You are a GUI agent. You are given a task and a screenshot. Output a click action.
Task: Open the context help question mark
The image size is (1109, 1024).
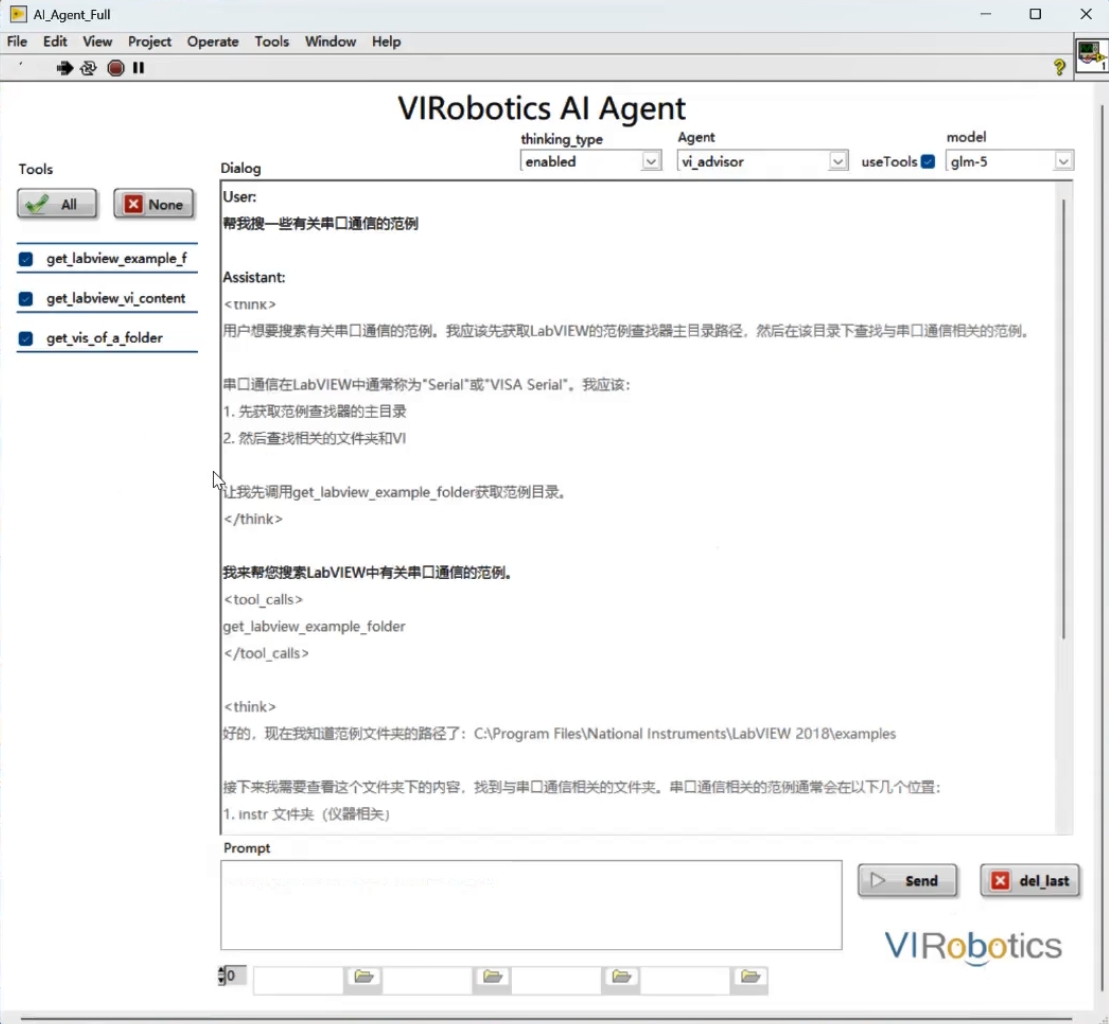tap(1059, 67)
